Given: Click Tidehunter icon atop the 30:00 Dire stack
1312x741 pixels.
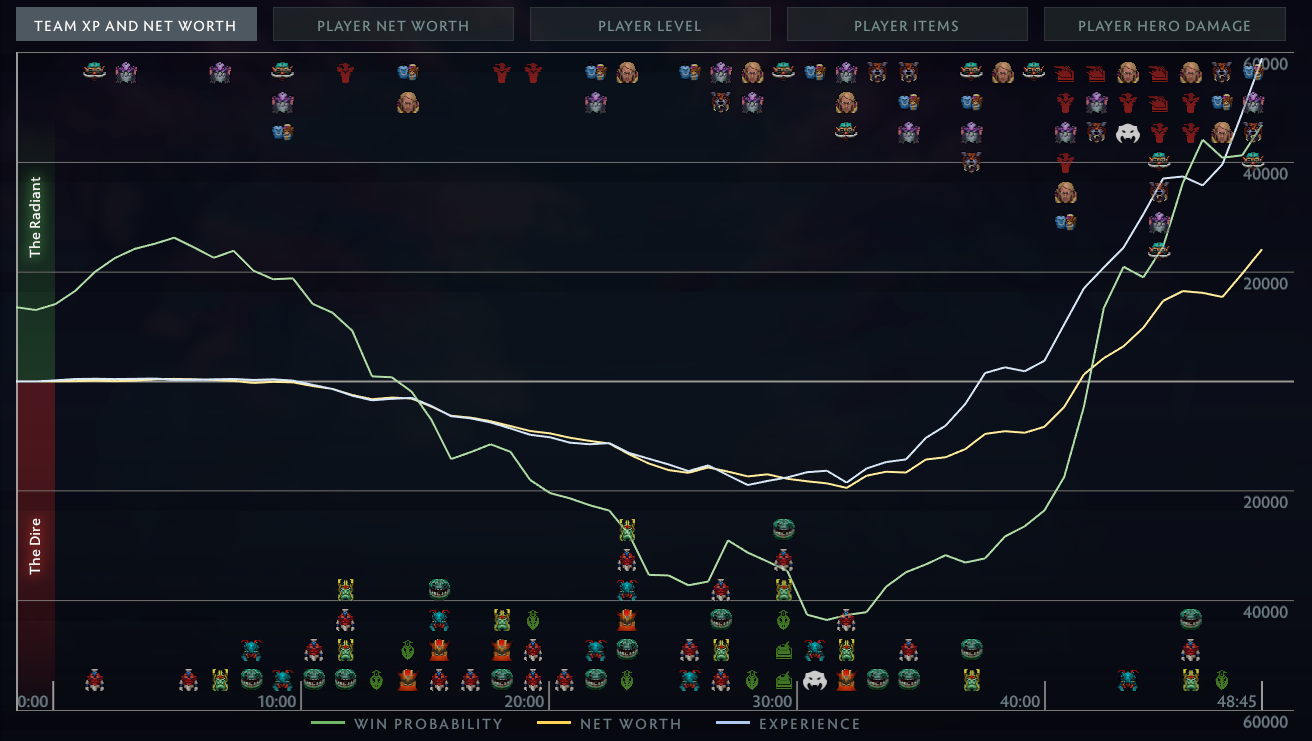Looking at the screenshot, I should pos(784,528).
